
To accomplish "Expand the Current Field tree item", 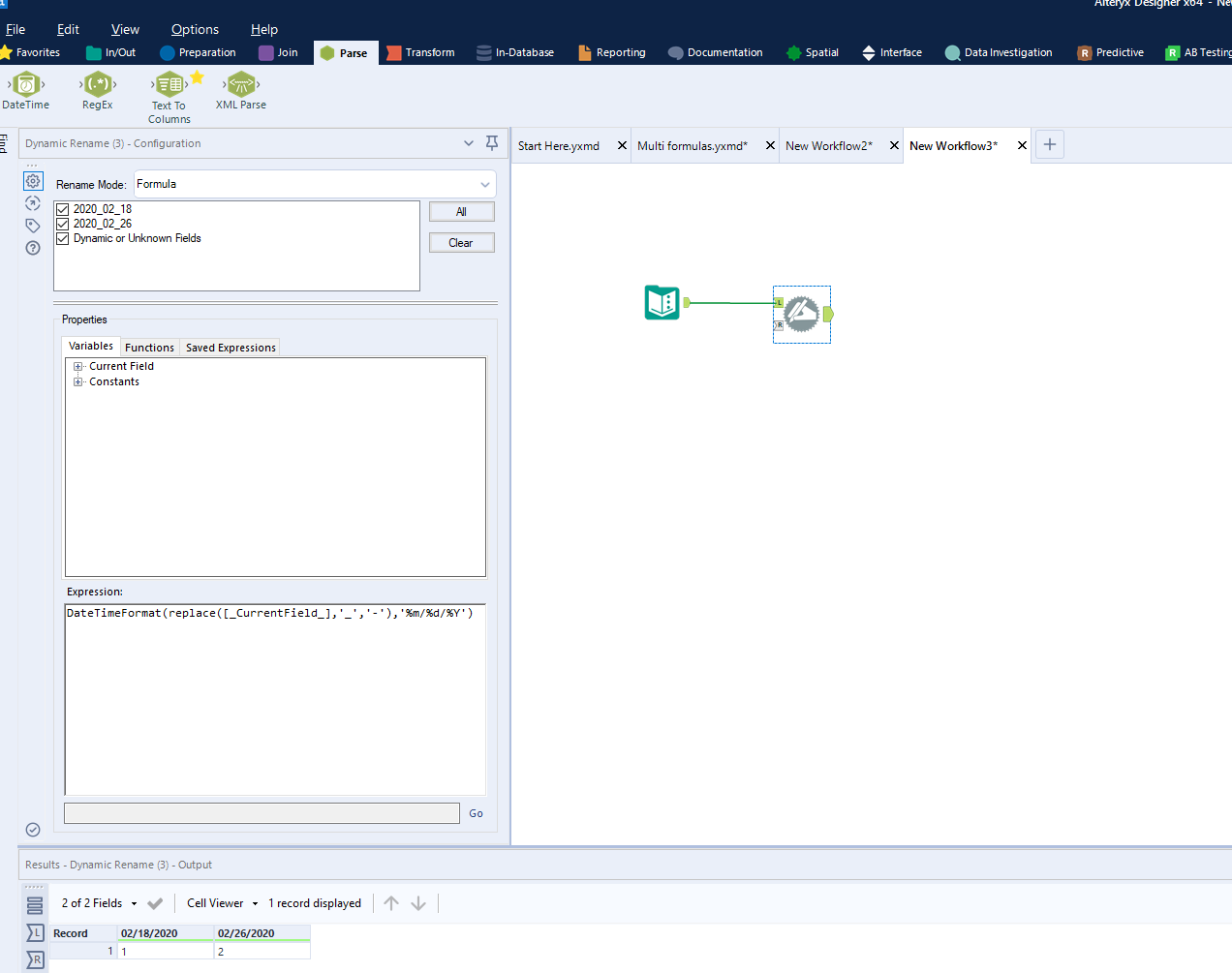I will click(78, 366).
